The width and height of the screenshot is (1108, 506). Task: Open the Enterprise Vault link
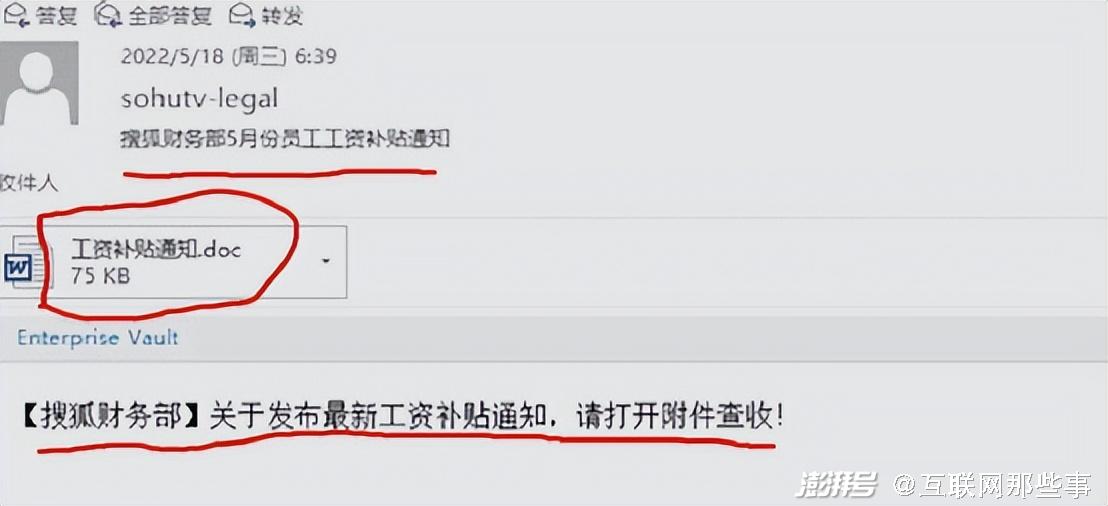point(98,338)
